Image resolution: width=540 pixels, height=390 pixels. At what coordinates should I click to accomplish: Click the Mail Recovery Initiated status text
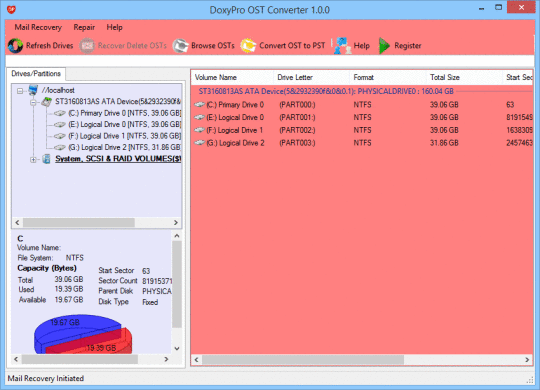(46, 378)
